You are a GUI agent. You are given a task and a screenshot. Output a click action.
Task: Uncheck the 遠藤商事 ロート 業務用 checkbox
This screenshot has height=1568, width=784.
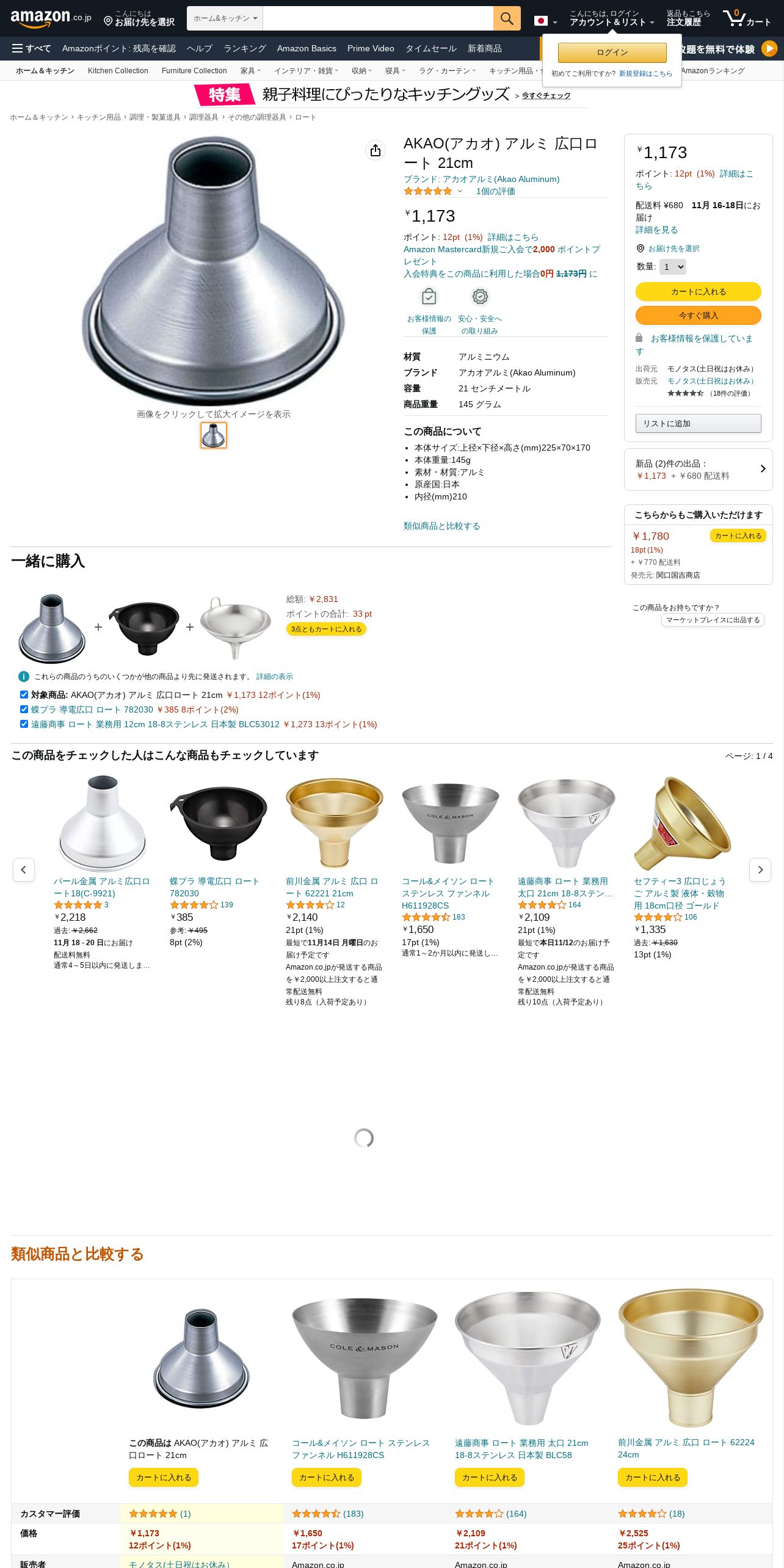pos(24,724)
